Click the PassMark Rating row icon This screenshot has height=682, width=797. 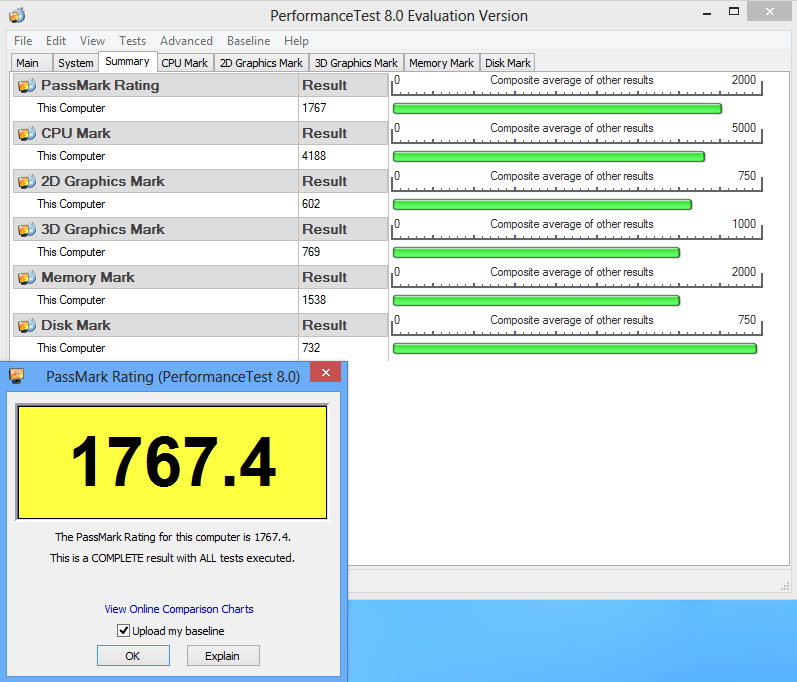[x=27, y=85]
